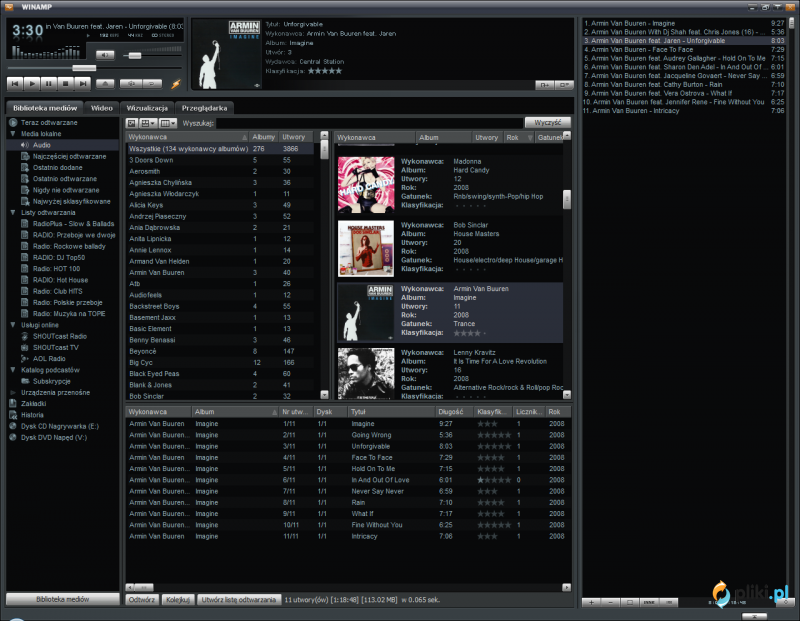Screen dimensions: 800x621
Task: Pause the current song
Action: pyautogui.click(x=48, y=83)
